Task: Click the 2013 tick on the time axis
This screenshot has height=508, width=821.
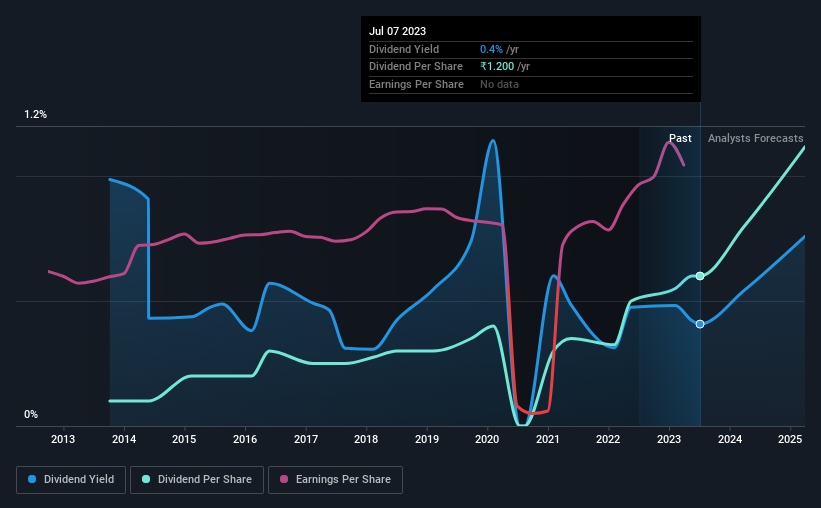Action: point(63,439)
